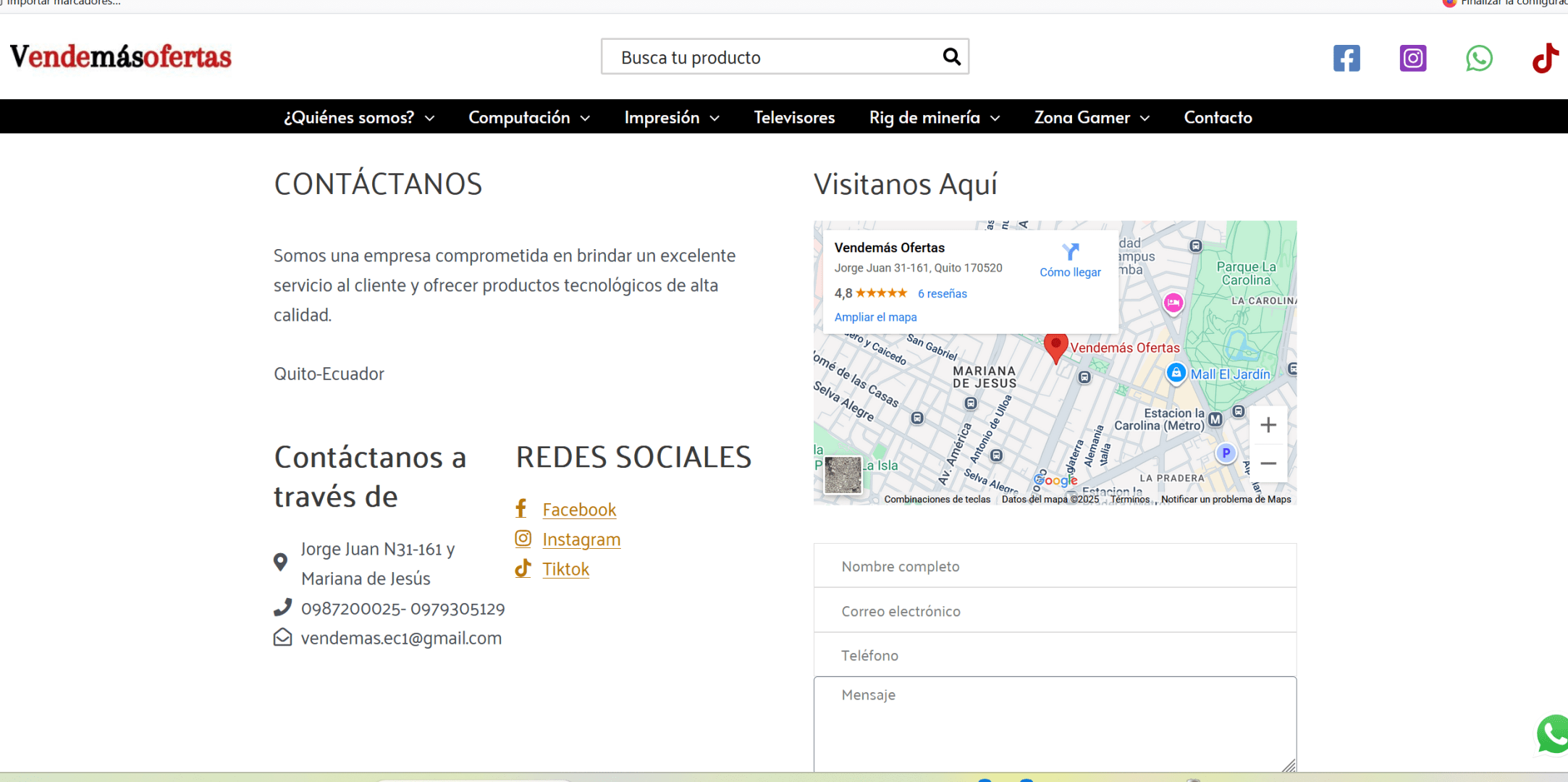
Task: Open the floating WhatsApp chat bubble
Action: (x=1554, y=734)
